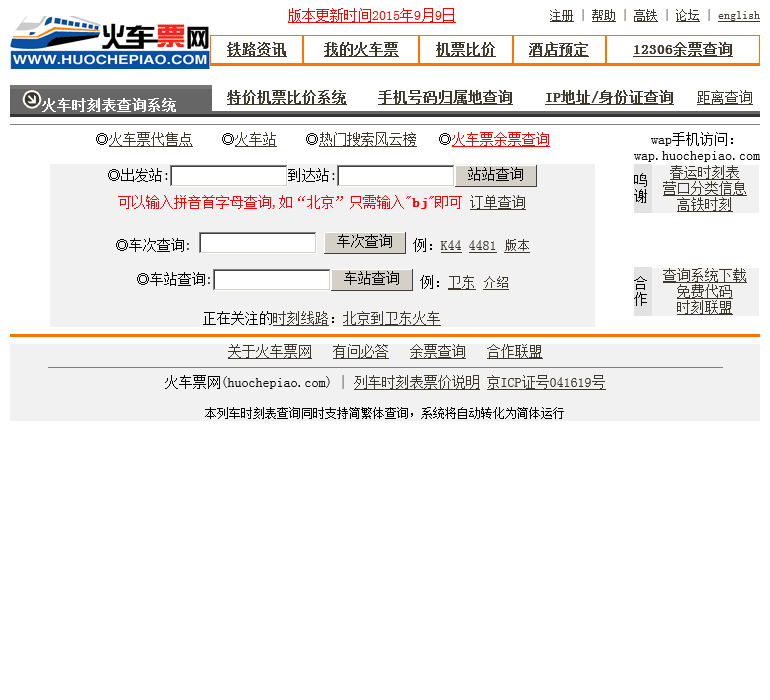The width and height of the screenshot is (770, 700).
Task: Click the example train 4481
Action: coord(482,246)
